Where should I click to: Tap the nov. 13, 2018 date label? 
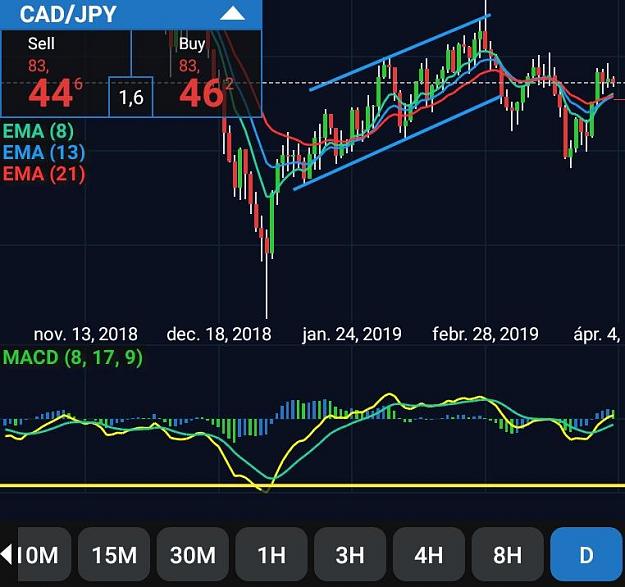(86, 334)
